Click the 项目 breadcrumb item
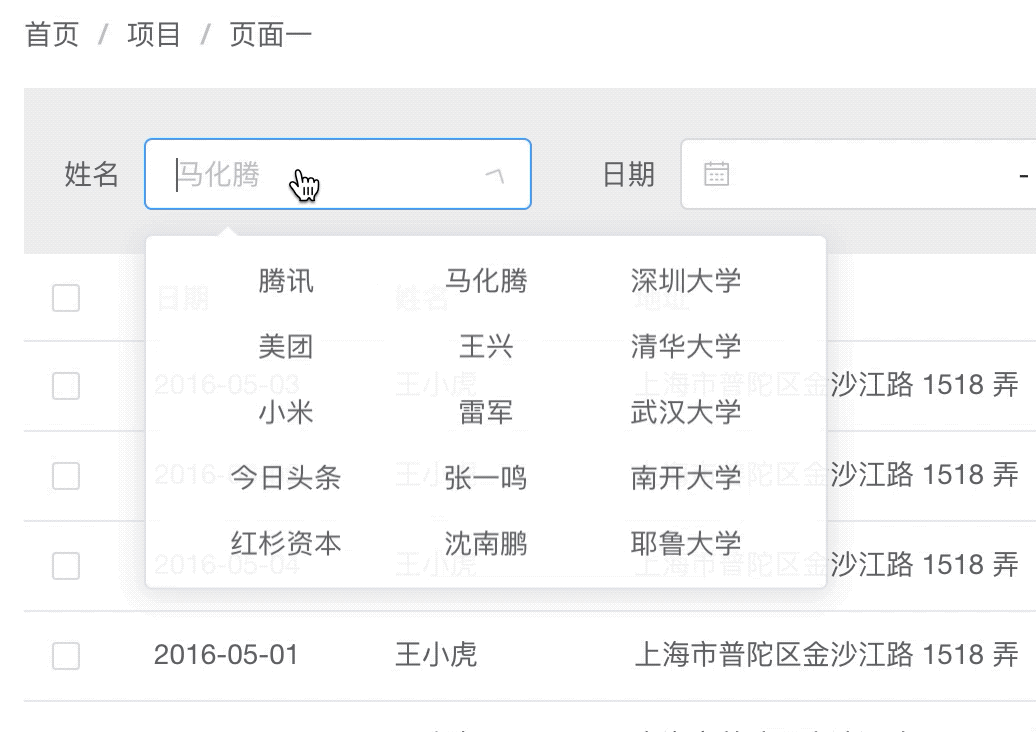The height and width of the screenshot is (732, 1036). click(x=151, y=33)
